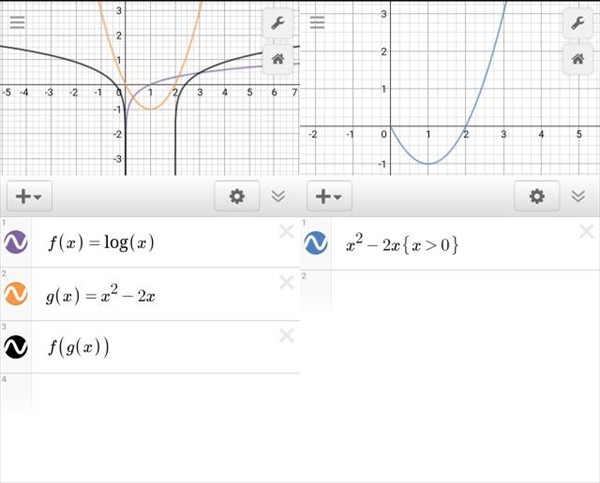Hide the orange g(x) parabola curve
Viewport: 600px width, 483px height.
pyautogui.click(x=16, y=295)
